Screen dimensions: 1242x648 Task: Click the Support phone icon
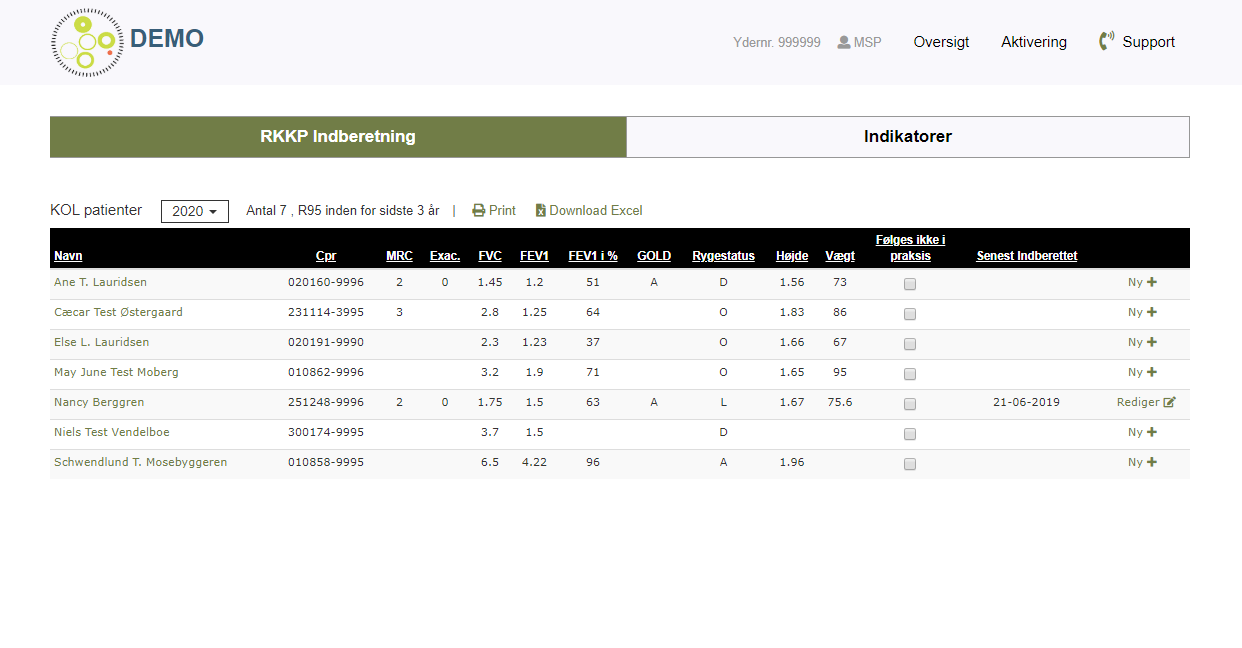pyautogui.click(x=1106, y=41)
